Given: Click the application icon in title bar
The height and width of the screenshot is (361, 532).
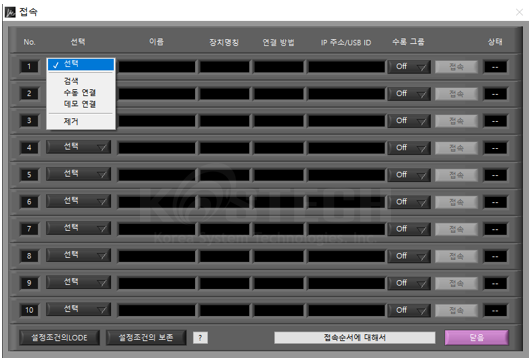Looking at the screenshot, I should pyautogui.click(x=10, y=12).
